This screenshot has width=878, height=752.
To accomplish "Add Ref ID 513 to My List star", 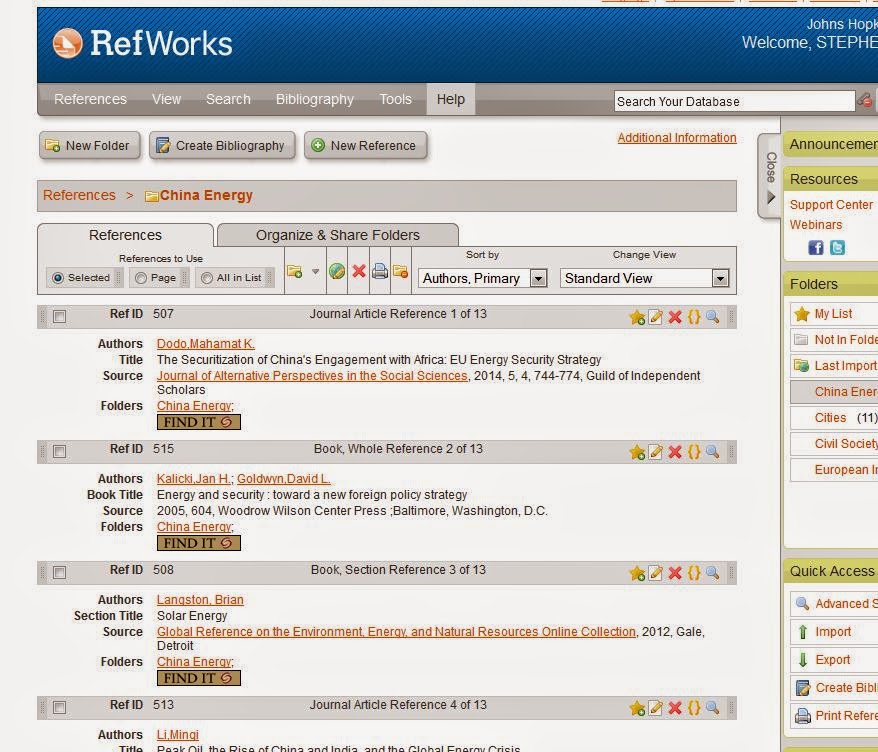I will 637,708.
